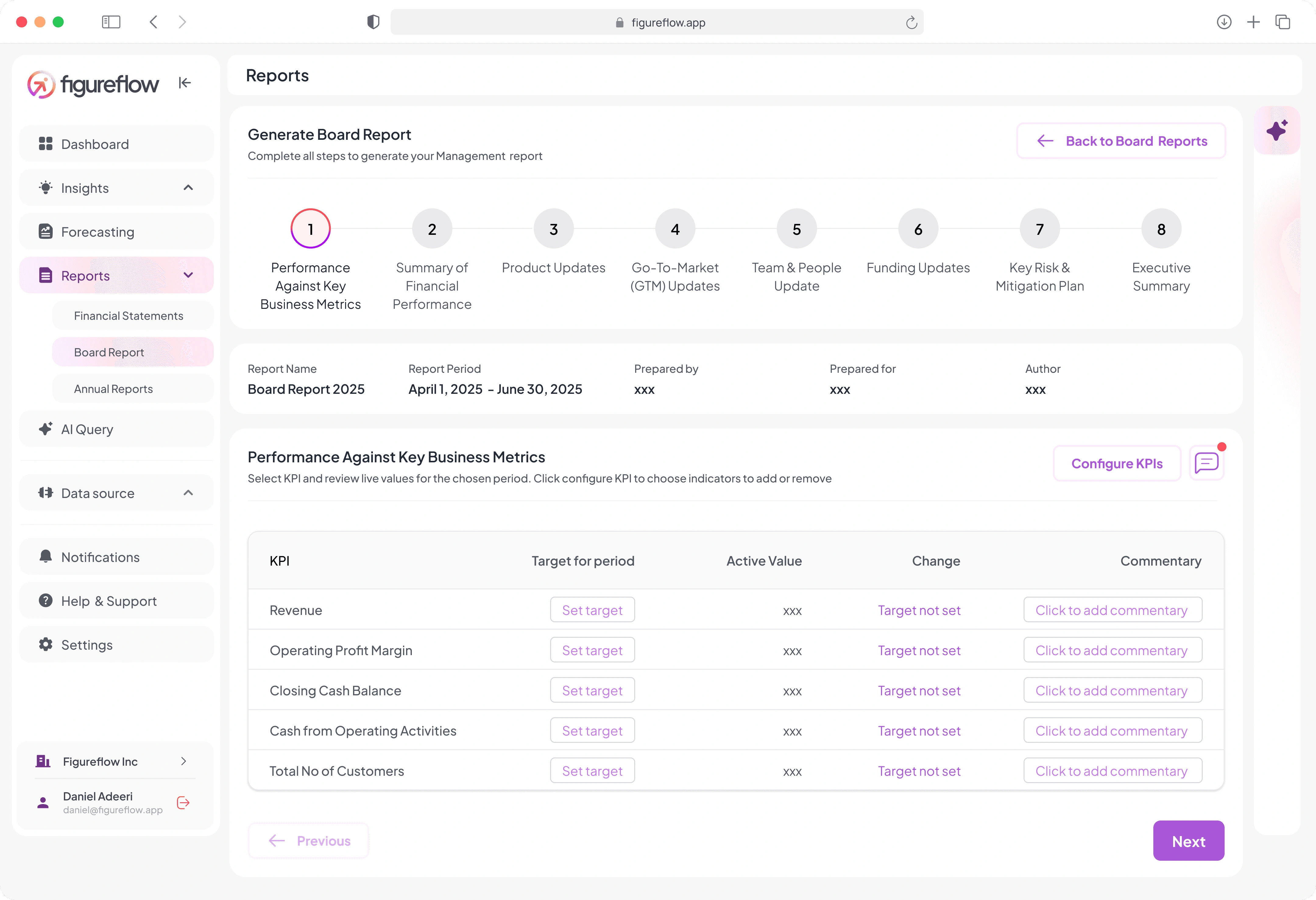The height and width of the screenshot is (900, 1316).
Task: Go to step 8 Executive Summary
Action: (x=1161, y=229)
